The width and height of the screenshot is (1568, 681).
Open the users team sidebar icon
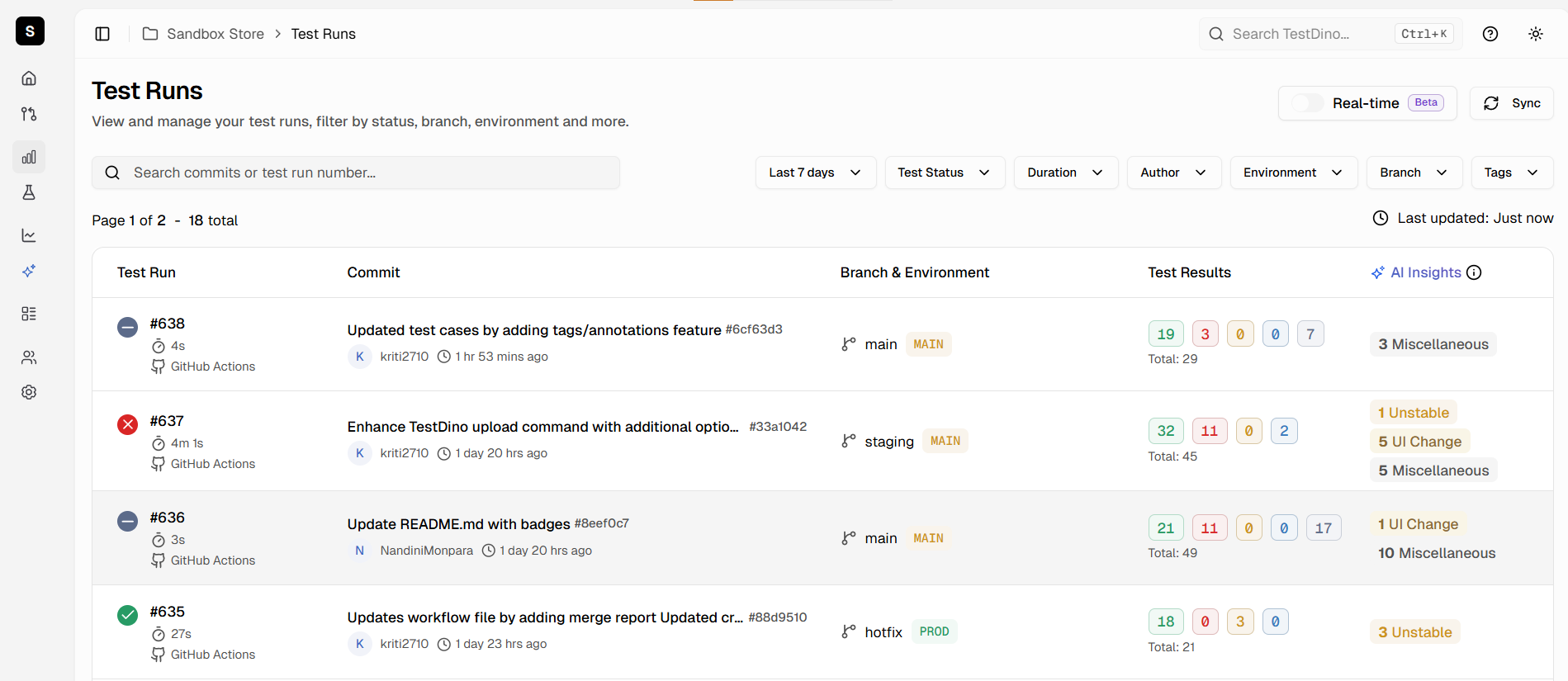click(29, 357)
